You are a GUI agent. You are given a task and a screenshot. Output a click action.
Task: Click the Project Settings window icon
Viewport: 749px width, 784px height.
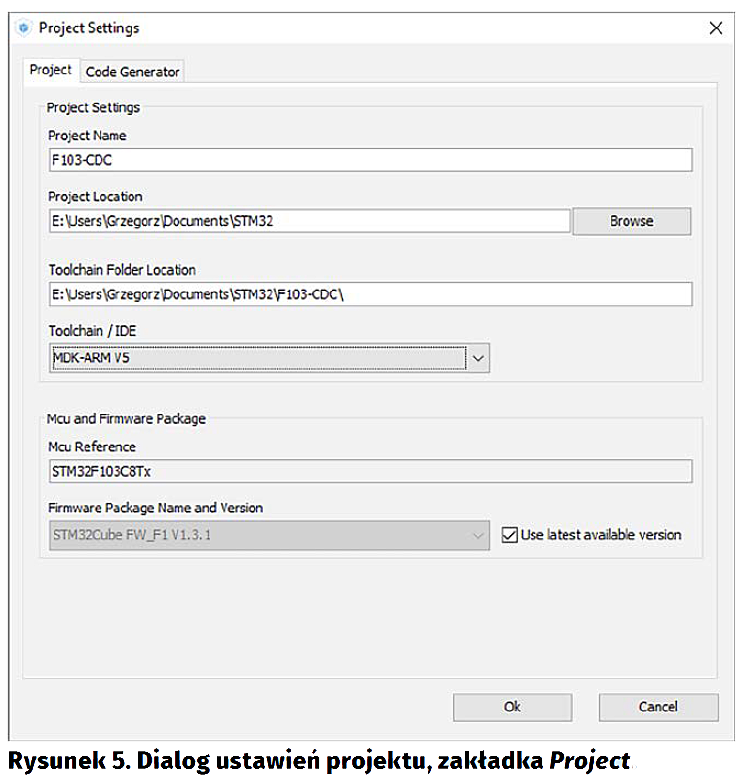[x=24, y=28]
